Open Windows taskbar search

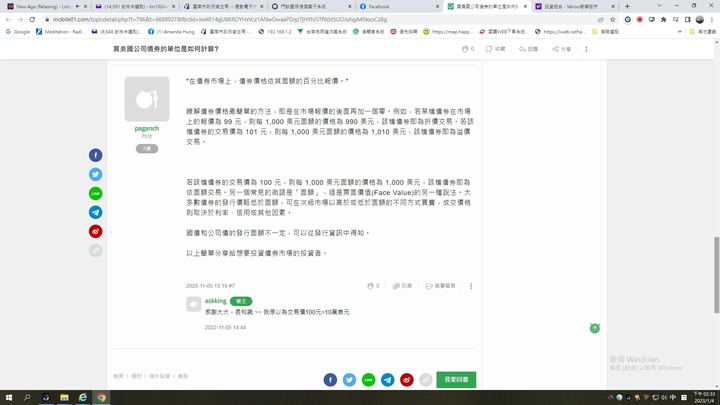[27, 398]
